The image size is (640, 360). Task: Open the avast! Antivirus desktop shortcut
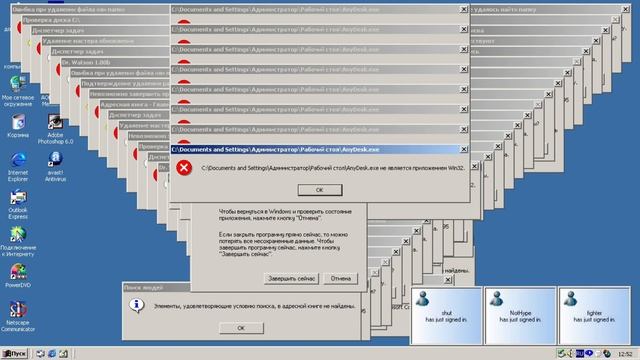coord(55,167)
